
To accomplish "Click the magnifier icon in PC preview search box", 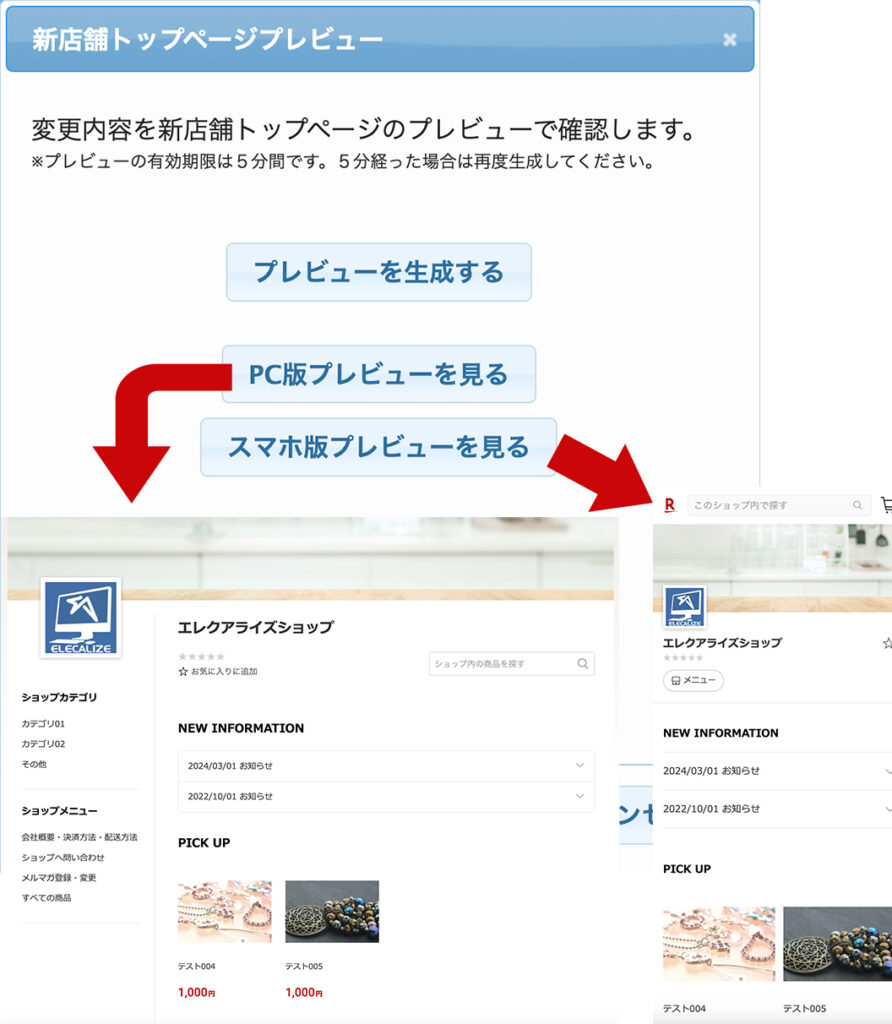I will tap(582, 664).
